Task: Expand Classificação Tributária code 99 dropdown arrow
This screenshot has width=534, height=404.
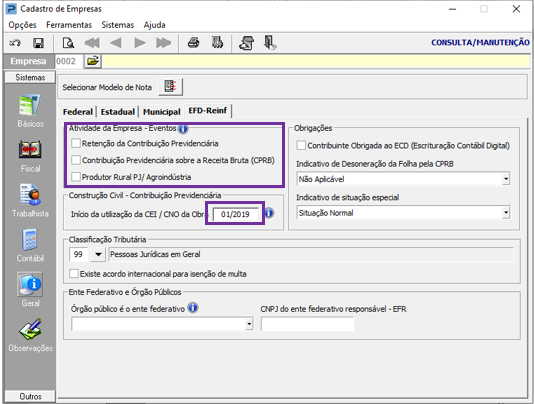Action: (x=98, y=254)
